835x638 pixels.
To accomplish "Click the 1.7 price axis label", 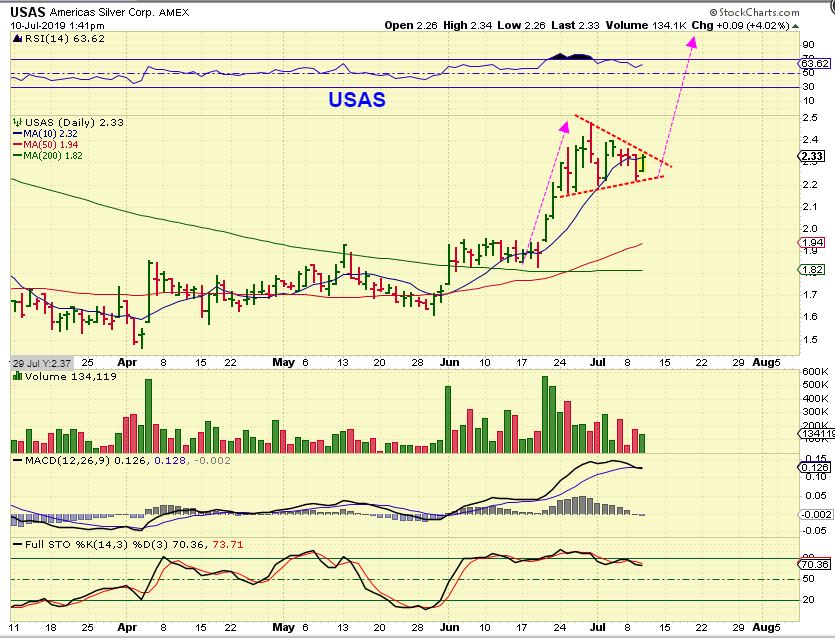I will click(811, 295).
